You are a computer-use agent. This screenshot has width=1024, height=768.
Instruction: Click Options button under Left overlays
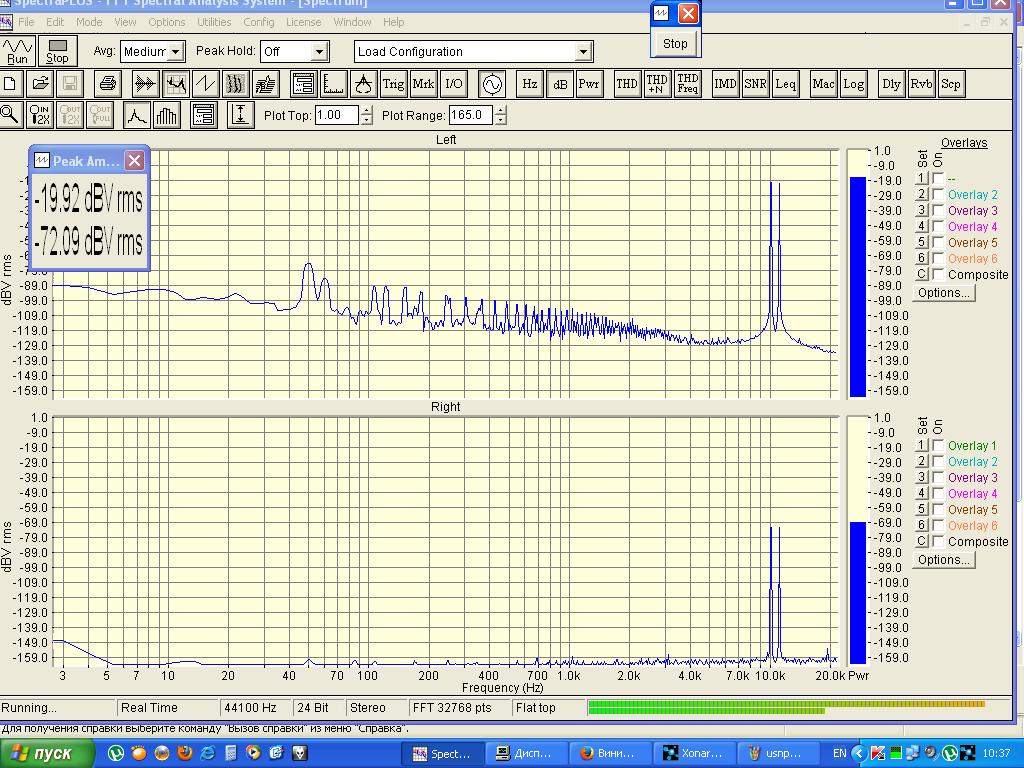[x=943, y=293]
